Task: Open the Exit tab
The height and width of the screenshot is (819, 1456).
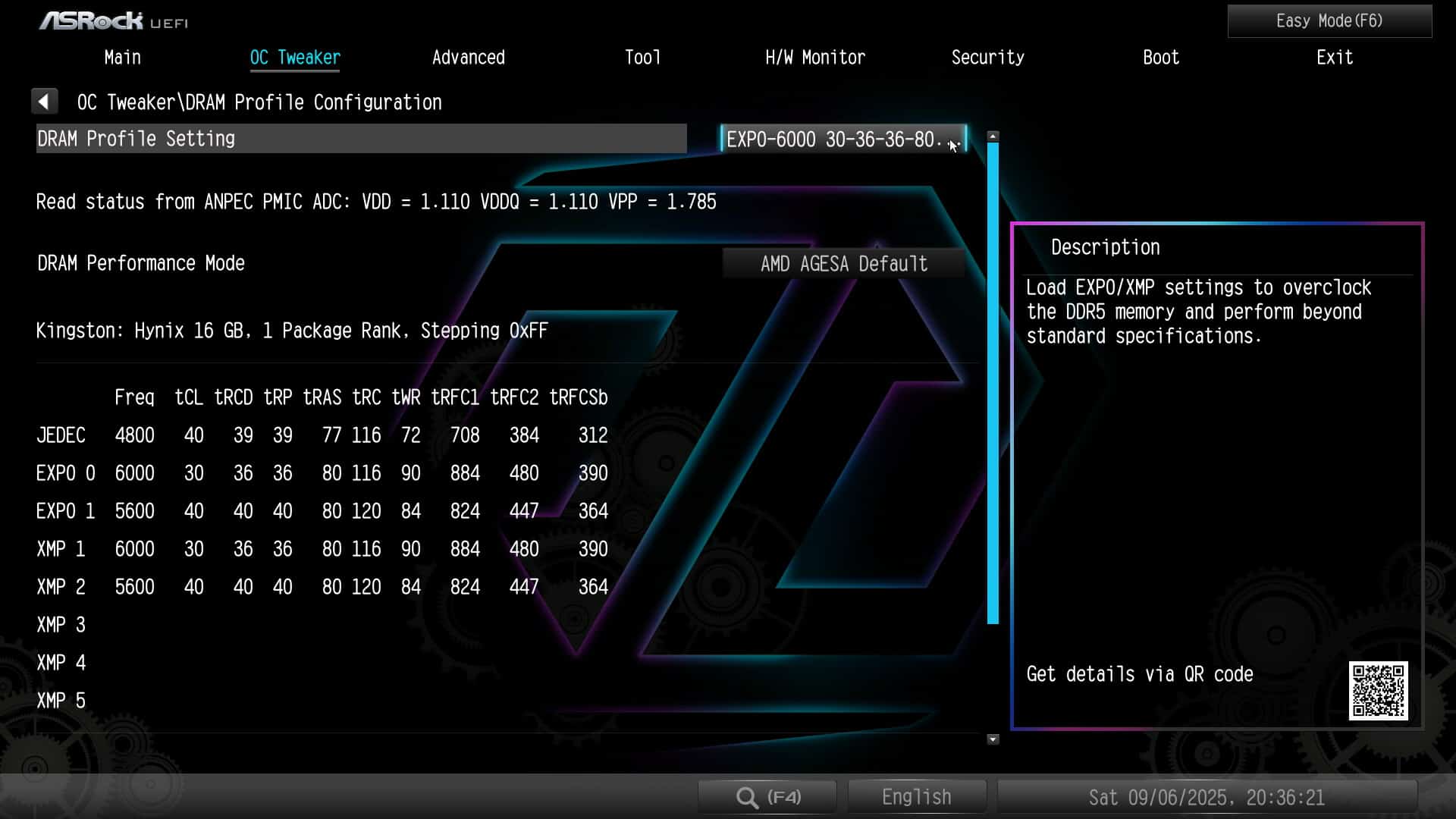Action: tap(1334, 58)
